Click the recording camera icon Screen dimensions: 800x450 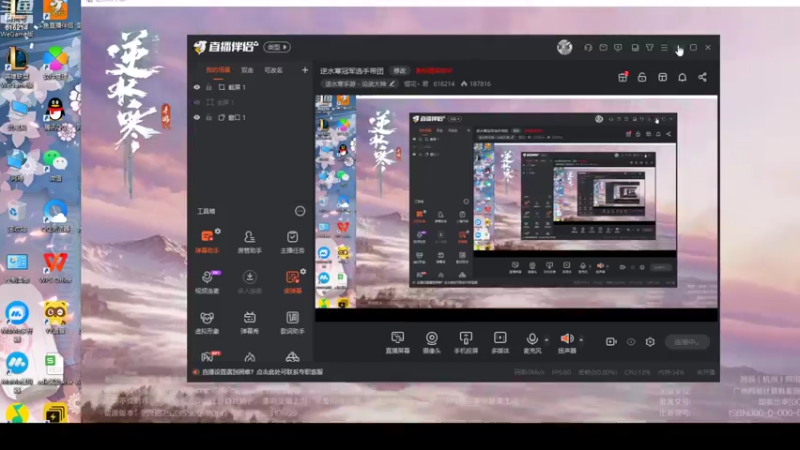(611, 342)
